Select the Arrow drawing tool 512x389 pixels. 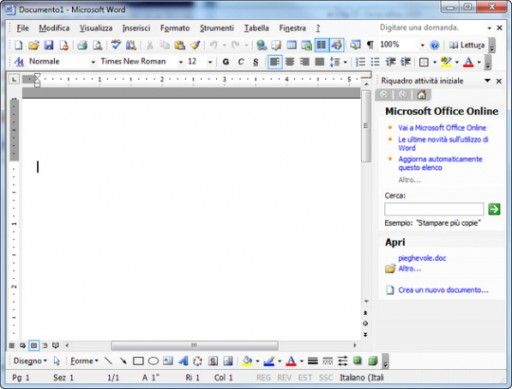[x=123, y=361]
